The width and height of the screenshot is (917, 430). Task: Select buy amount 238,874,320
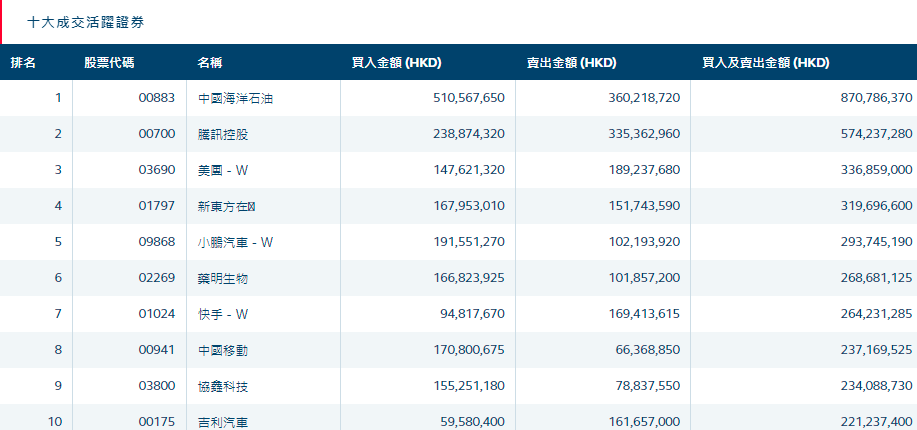tap(469, 134)
